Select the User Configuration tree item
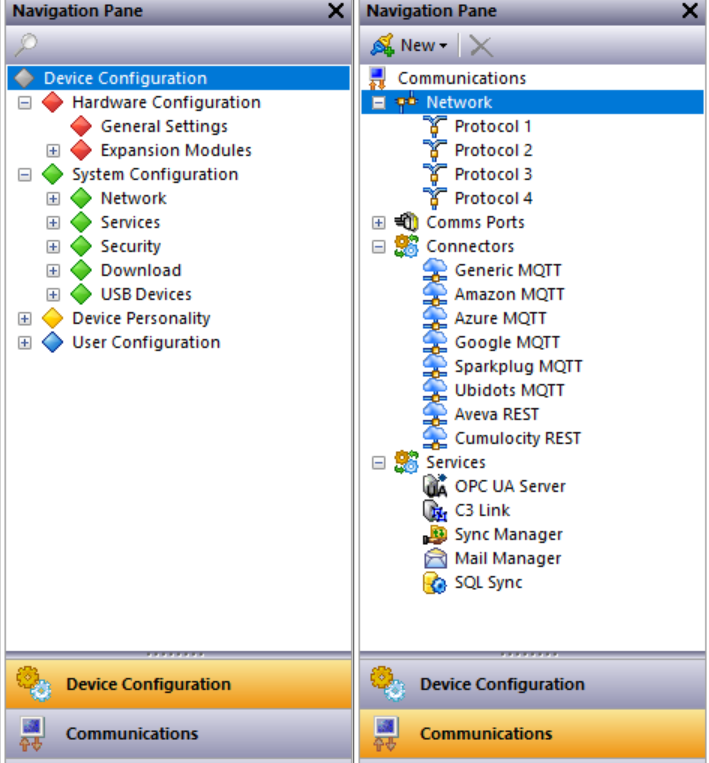709x763 pixels. [146, 343]
